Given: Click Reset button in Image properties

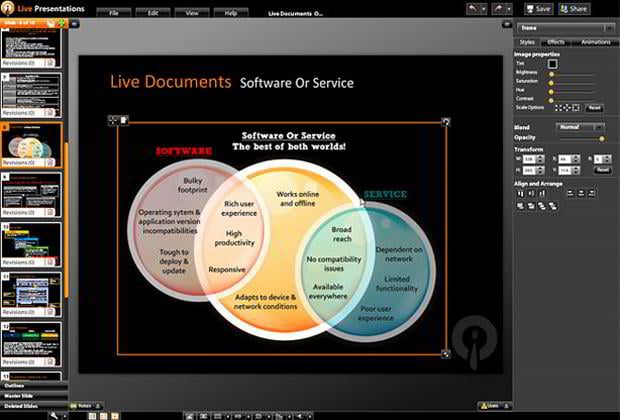Looking at the screenshot, I should click(x=594, y=107).
